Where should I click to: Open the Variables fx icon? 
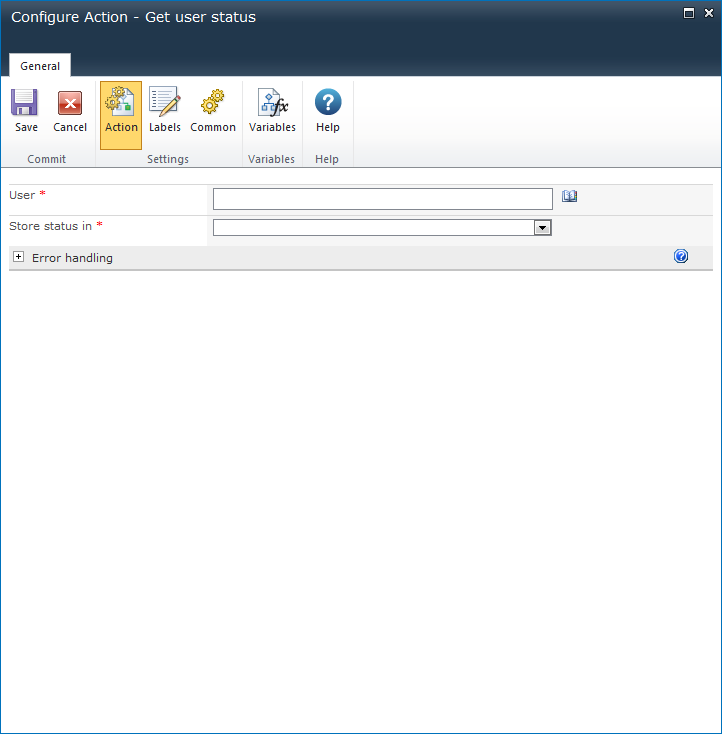pyautogui.click(x=273, y=103)
